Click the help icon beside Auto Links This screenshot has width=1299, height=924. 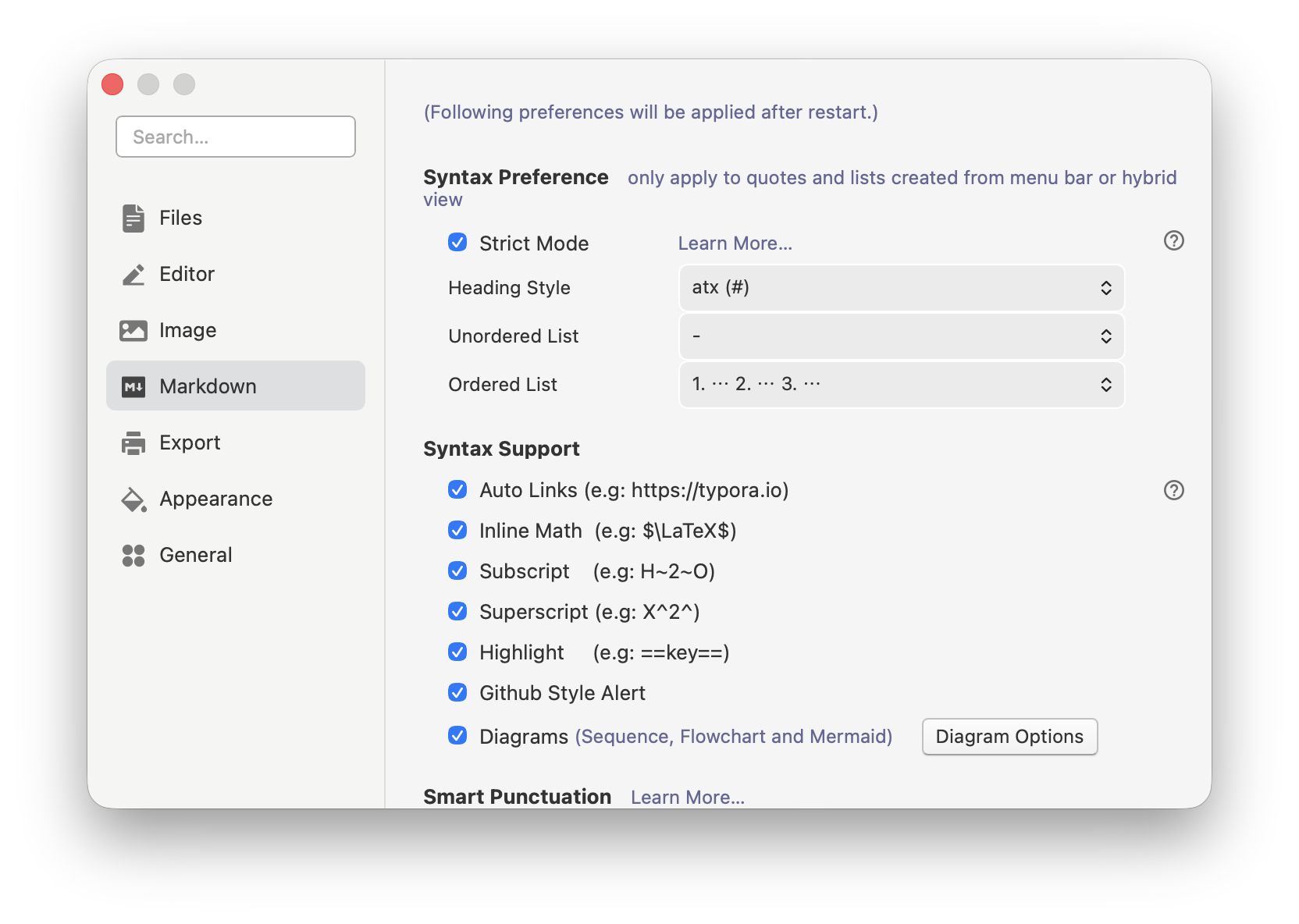coord(1173,491)
